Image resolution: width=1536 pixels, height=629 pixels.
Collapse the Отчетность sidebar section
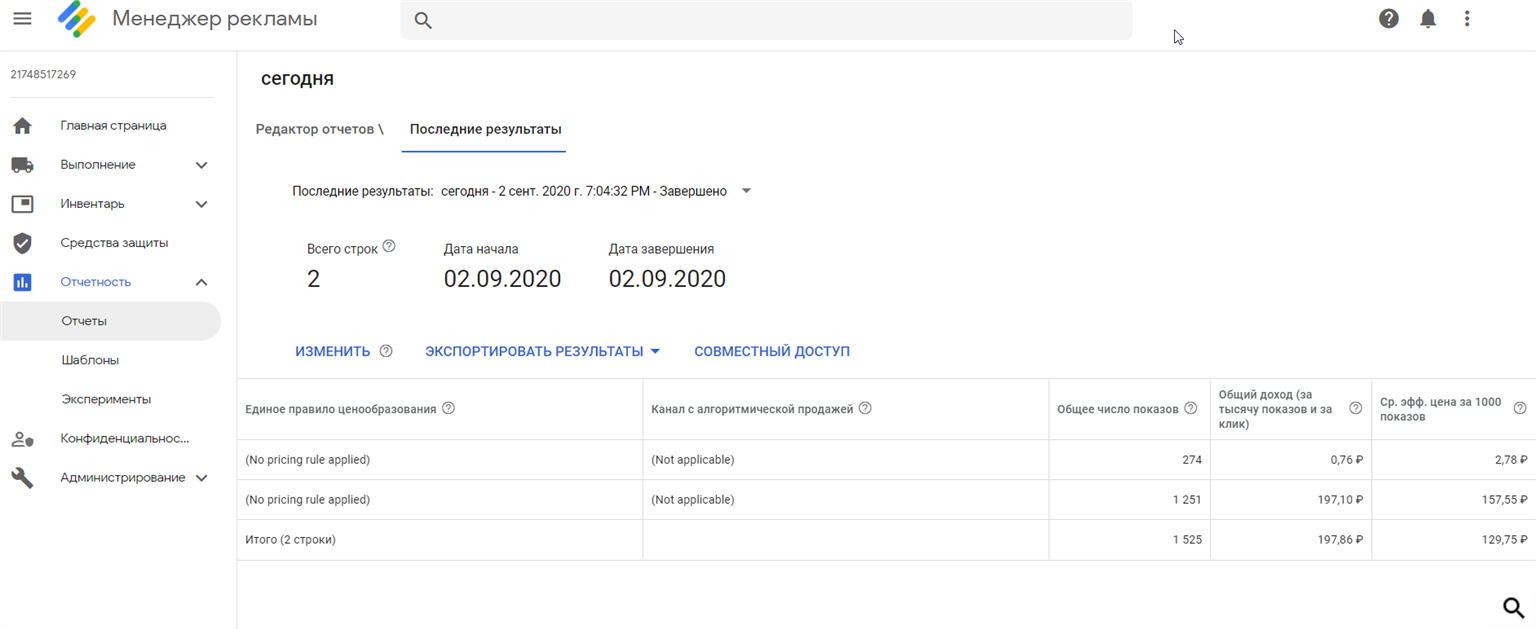tap(201, 282)
